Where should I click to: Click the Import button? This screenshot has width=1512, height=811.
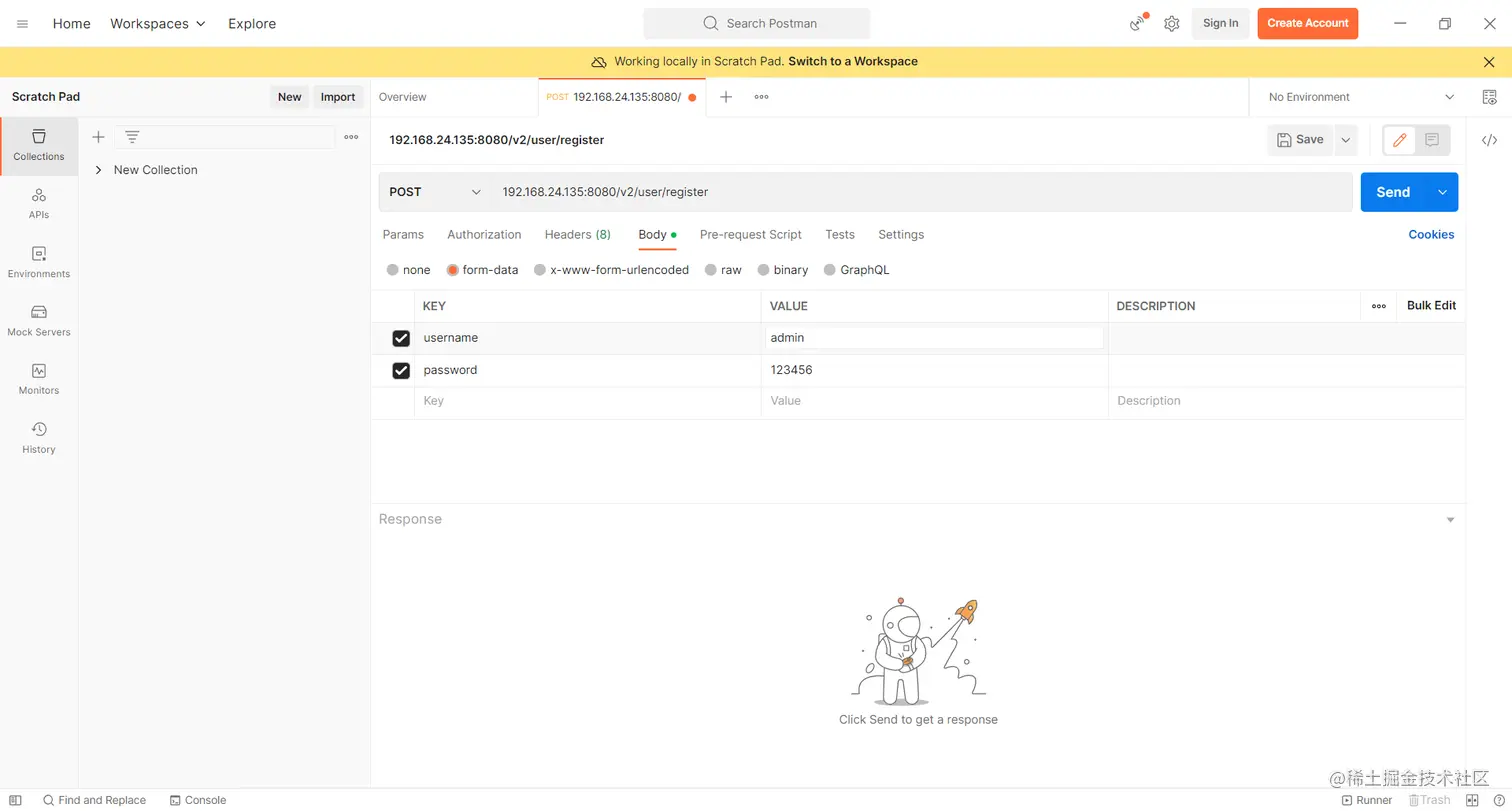coord(338,97)
